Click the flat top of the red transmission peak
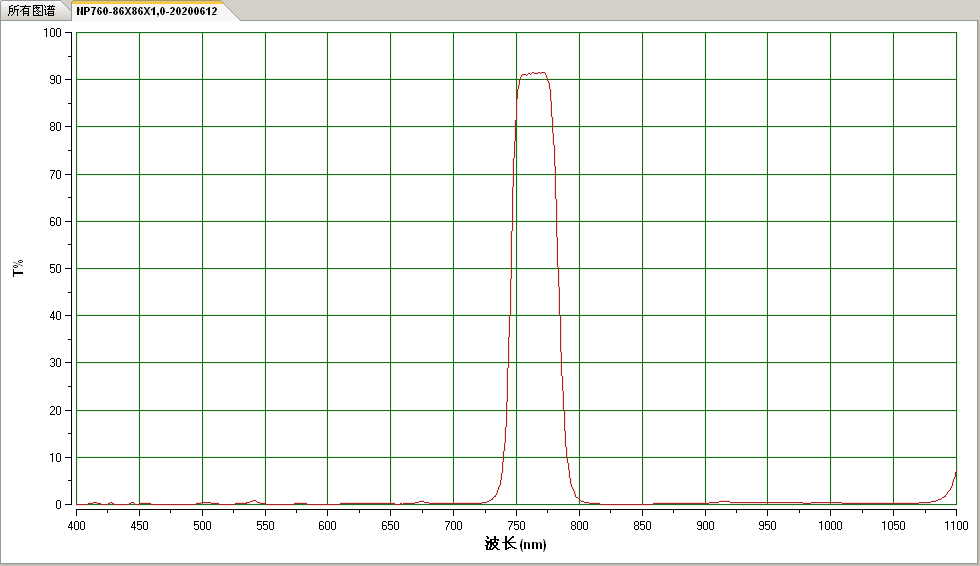 (x=533, y=74)
